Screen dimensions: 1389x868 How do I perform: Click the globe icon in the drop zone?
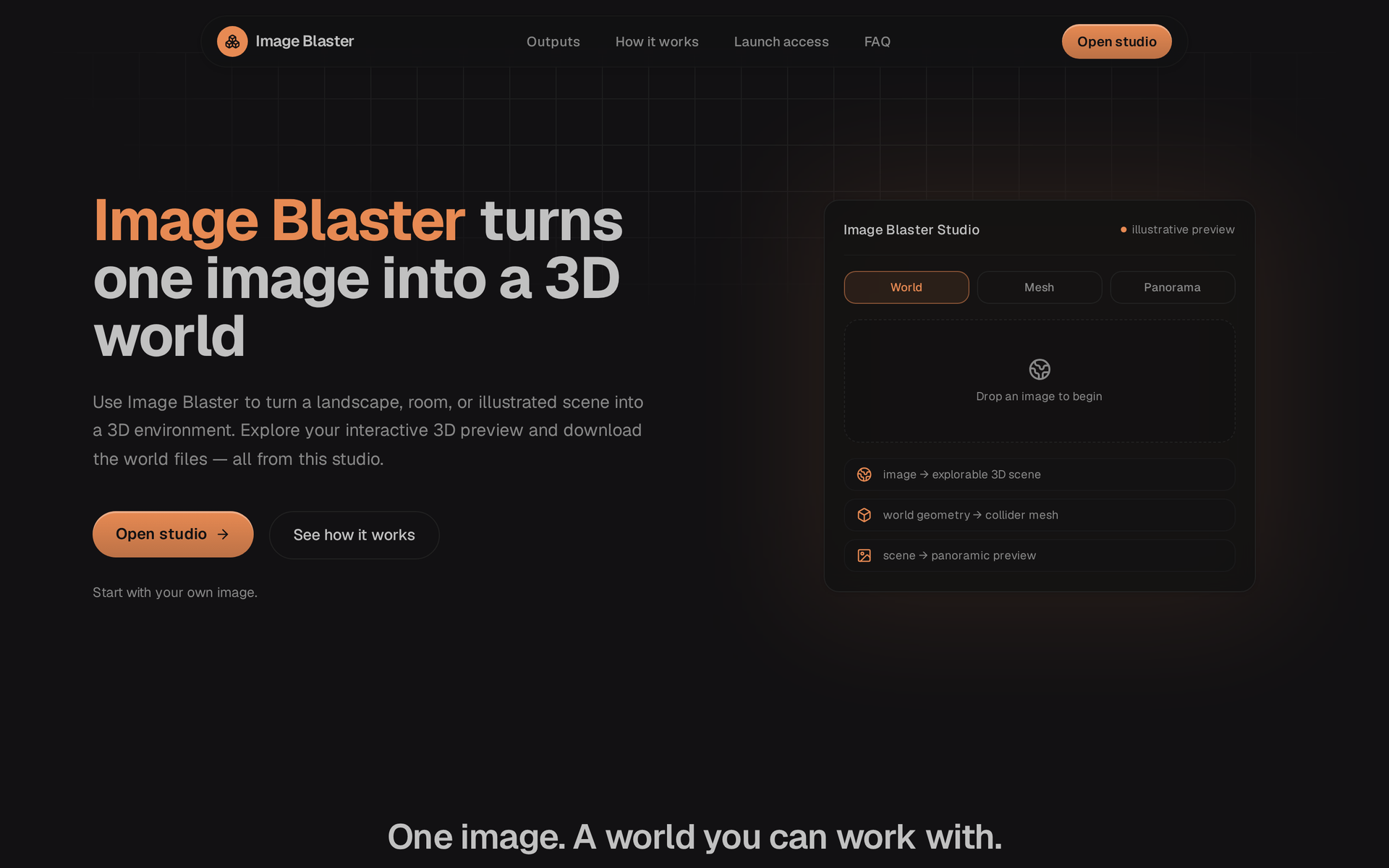coord(1040,370)
